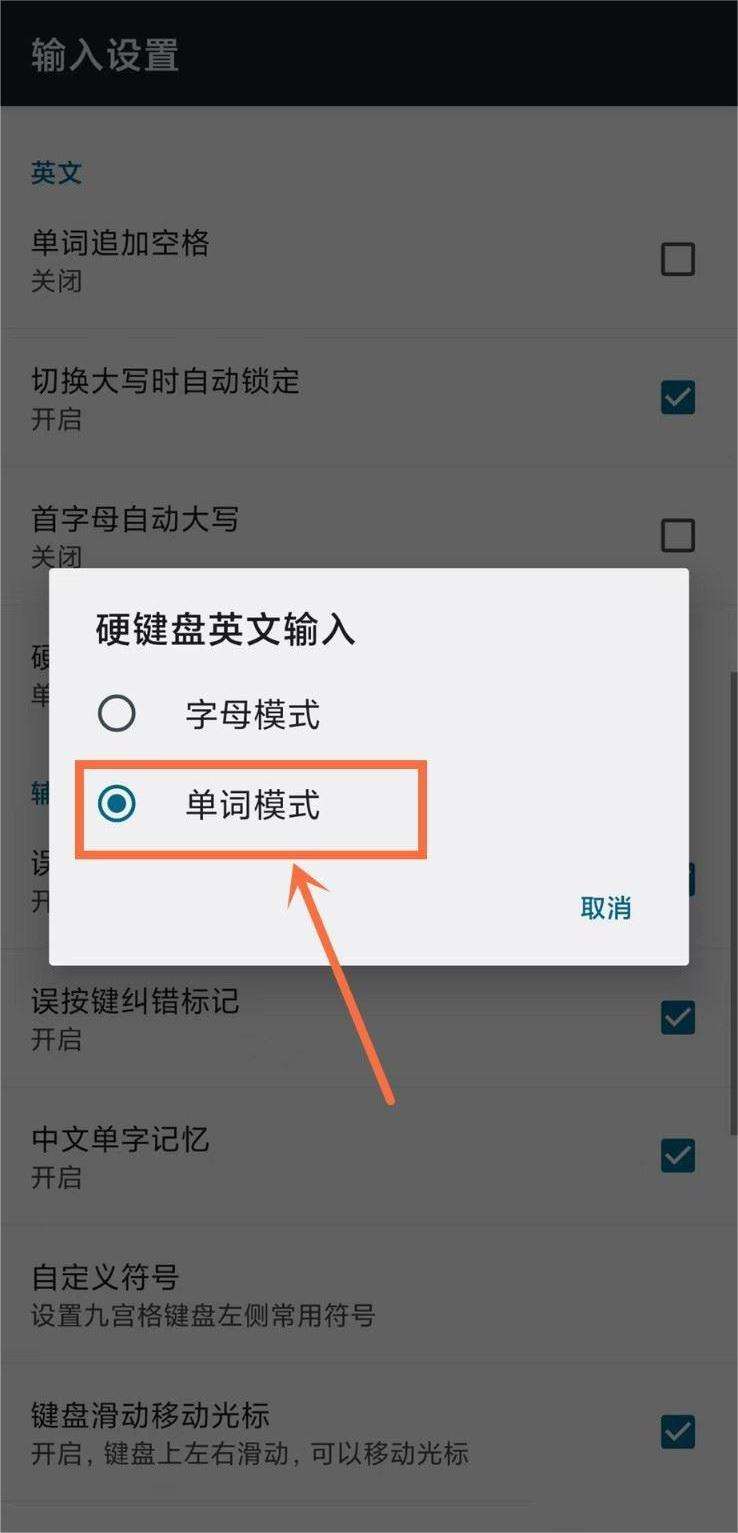Click the 字母模式 option label
Viewport: 738px width, 1533px height.
[x=253, y=715]
